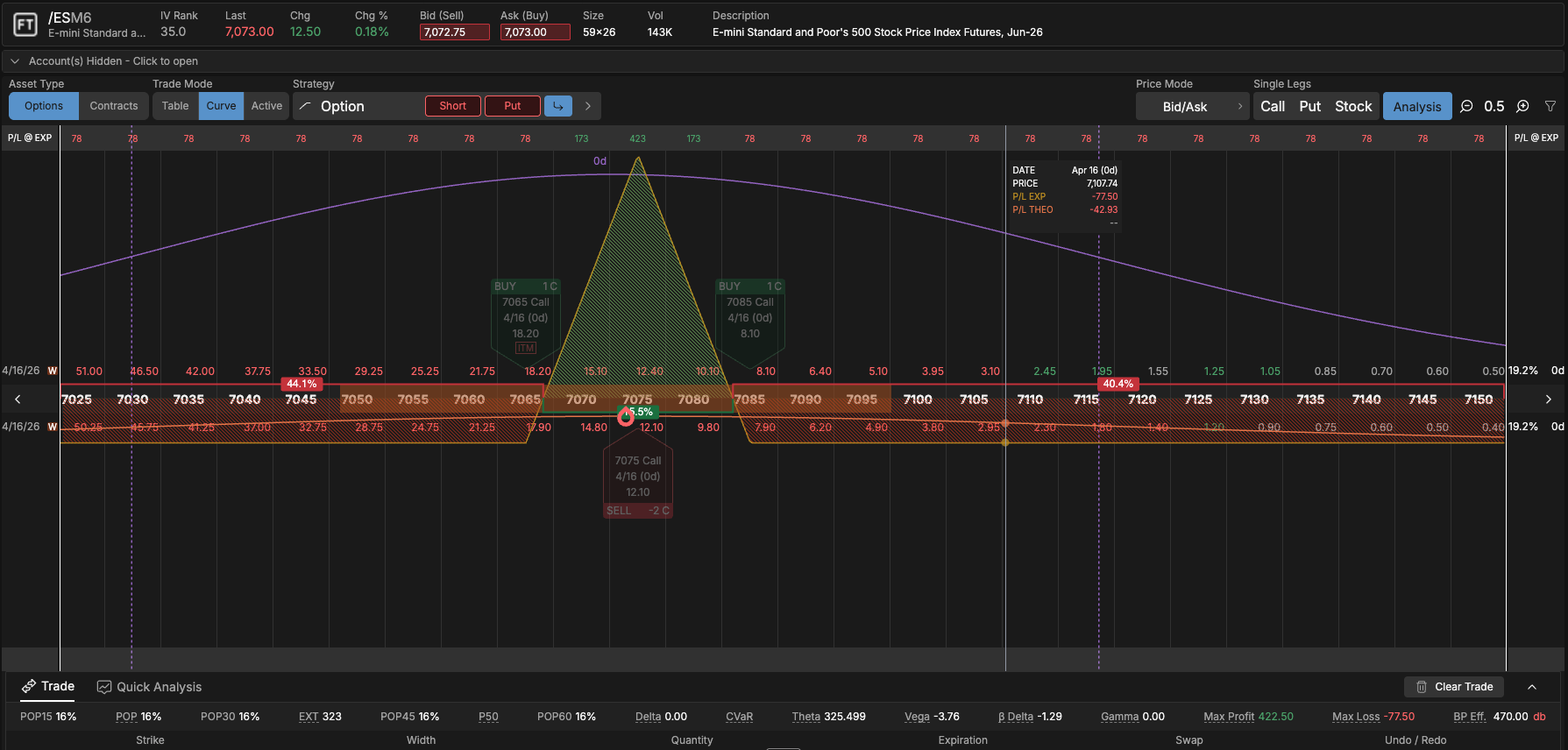Click the CVaR metric label

[x=739, y=717]
